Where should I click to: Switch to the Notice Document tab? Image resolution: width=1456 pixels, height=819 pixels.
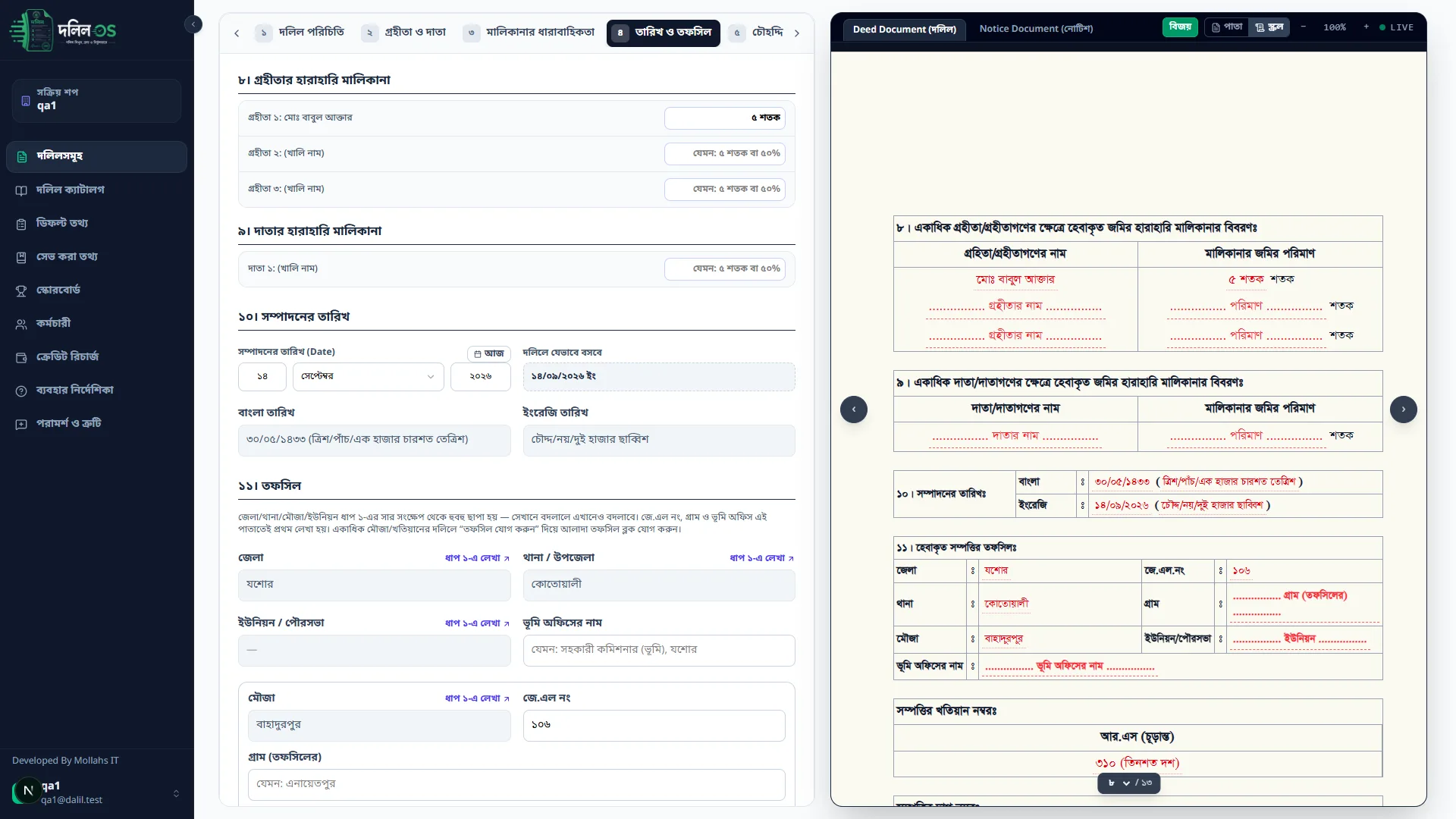[x=1036, y=29]
